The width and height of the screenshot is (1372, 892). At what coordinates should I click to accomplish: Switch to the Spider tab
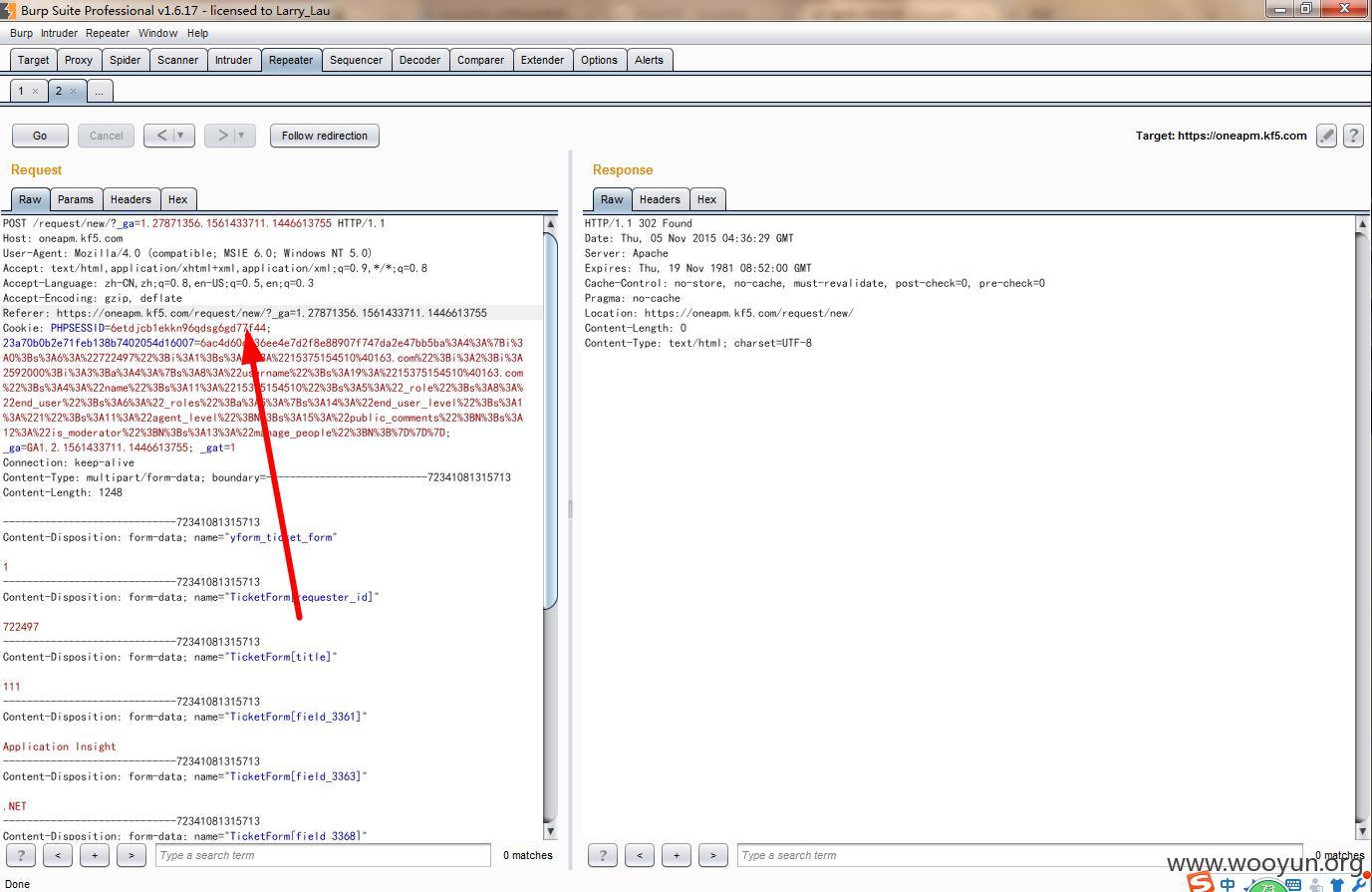coord(125,60)
